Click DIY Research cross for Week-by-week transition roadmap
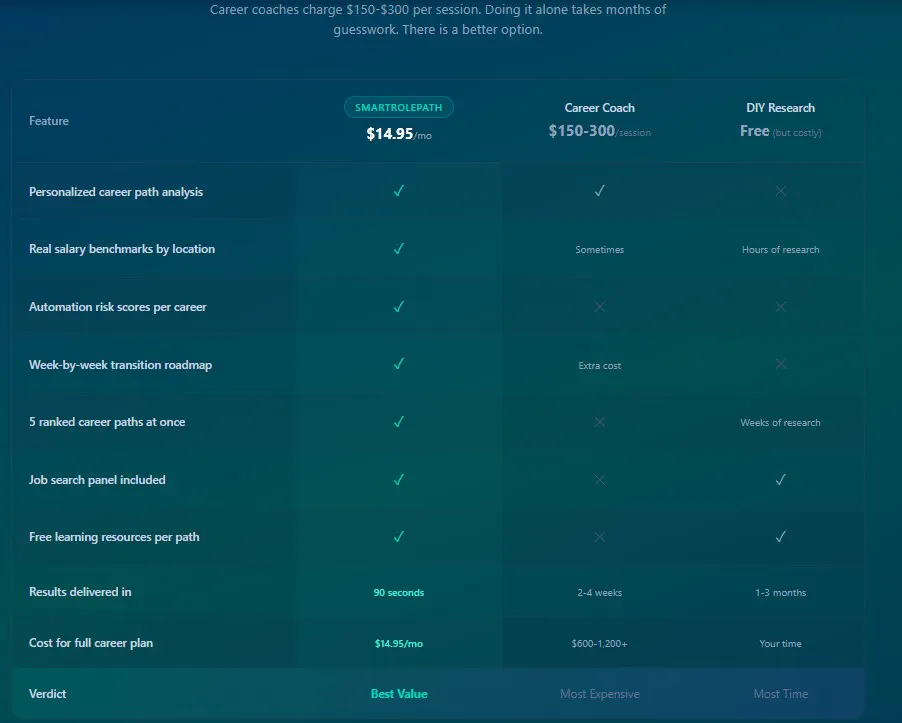The height and width of the screenshot is (723, 902). coord(781,364)
